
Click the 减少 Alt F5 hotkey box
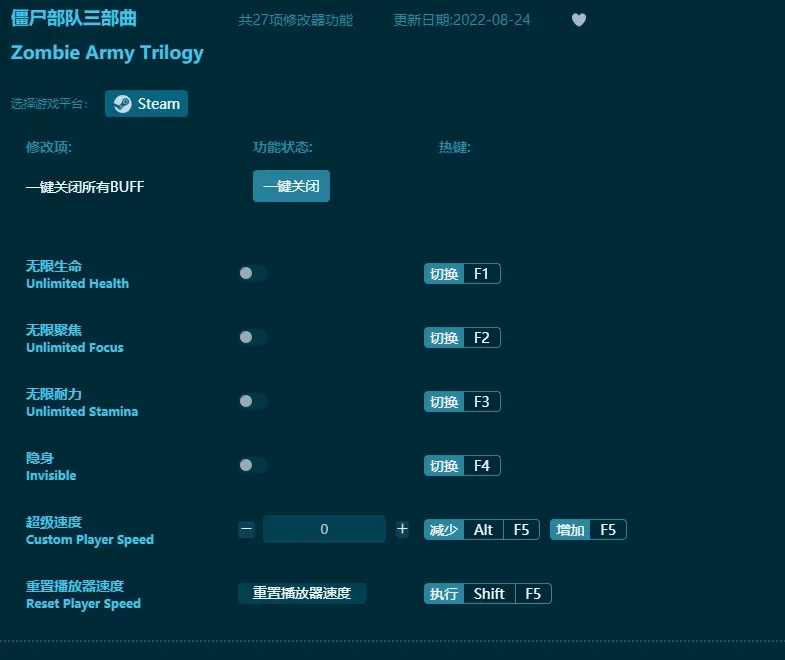pos(482,530)
